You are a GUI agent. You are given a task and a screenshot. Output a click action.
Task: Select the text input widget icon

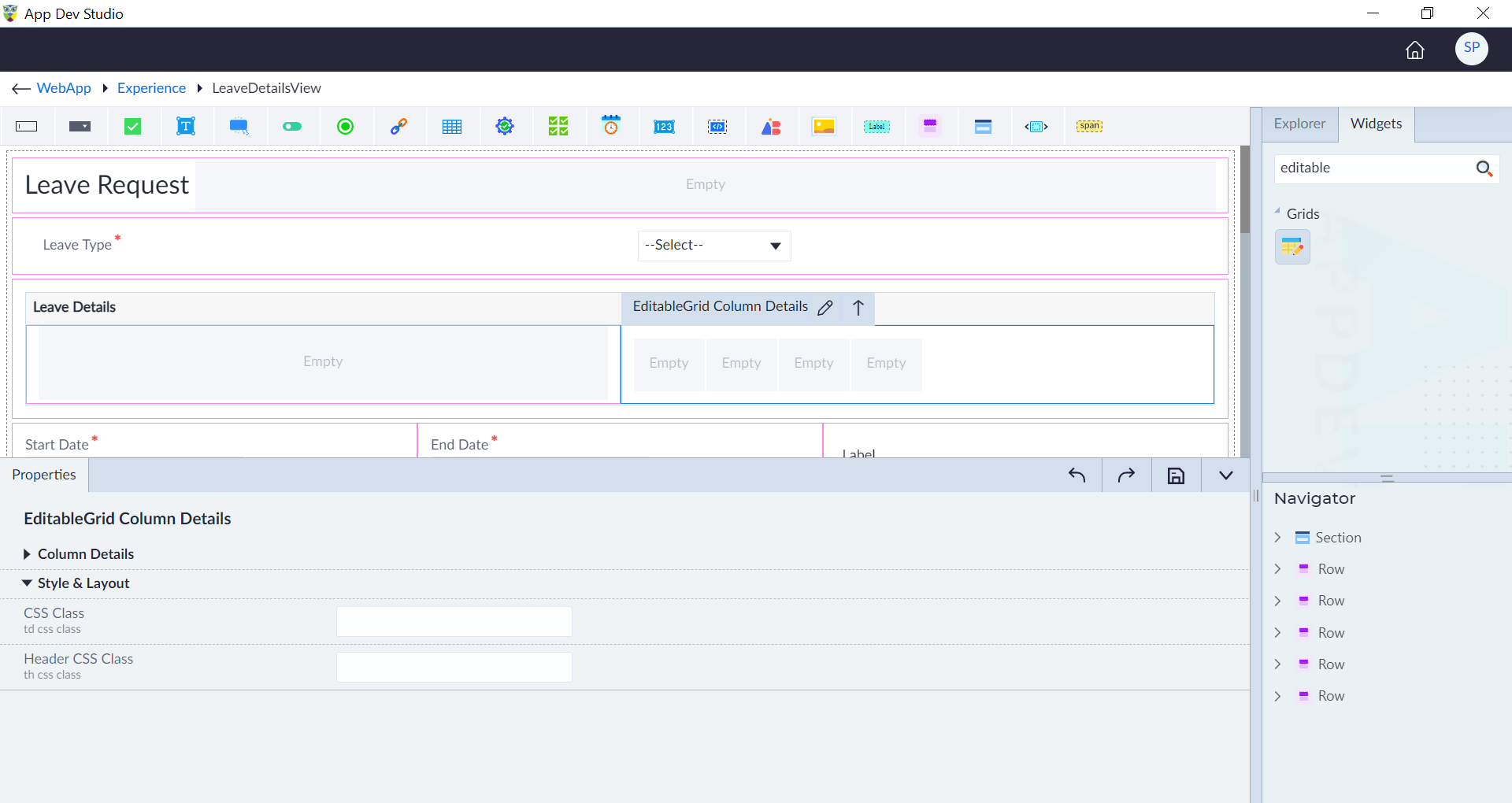pos(27,127)
